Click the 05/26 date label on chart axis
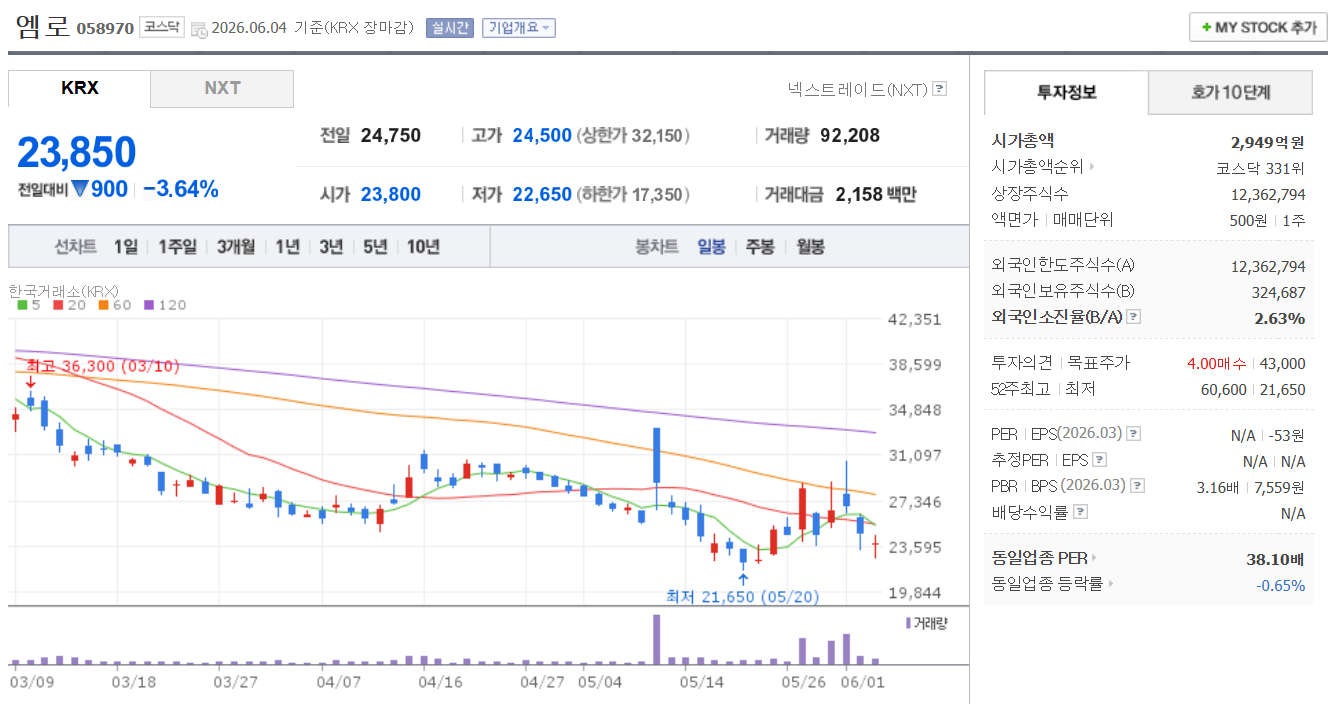The width and height of the screenshot is (1337, 704). pos(803,682)
